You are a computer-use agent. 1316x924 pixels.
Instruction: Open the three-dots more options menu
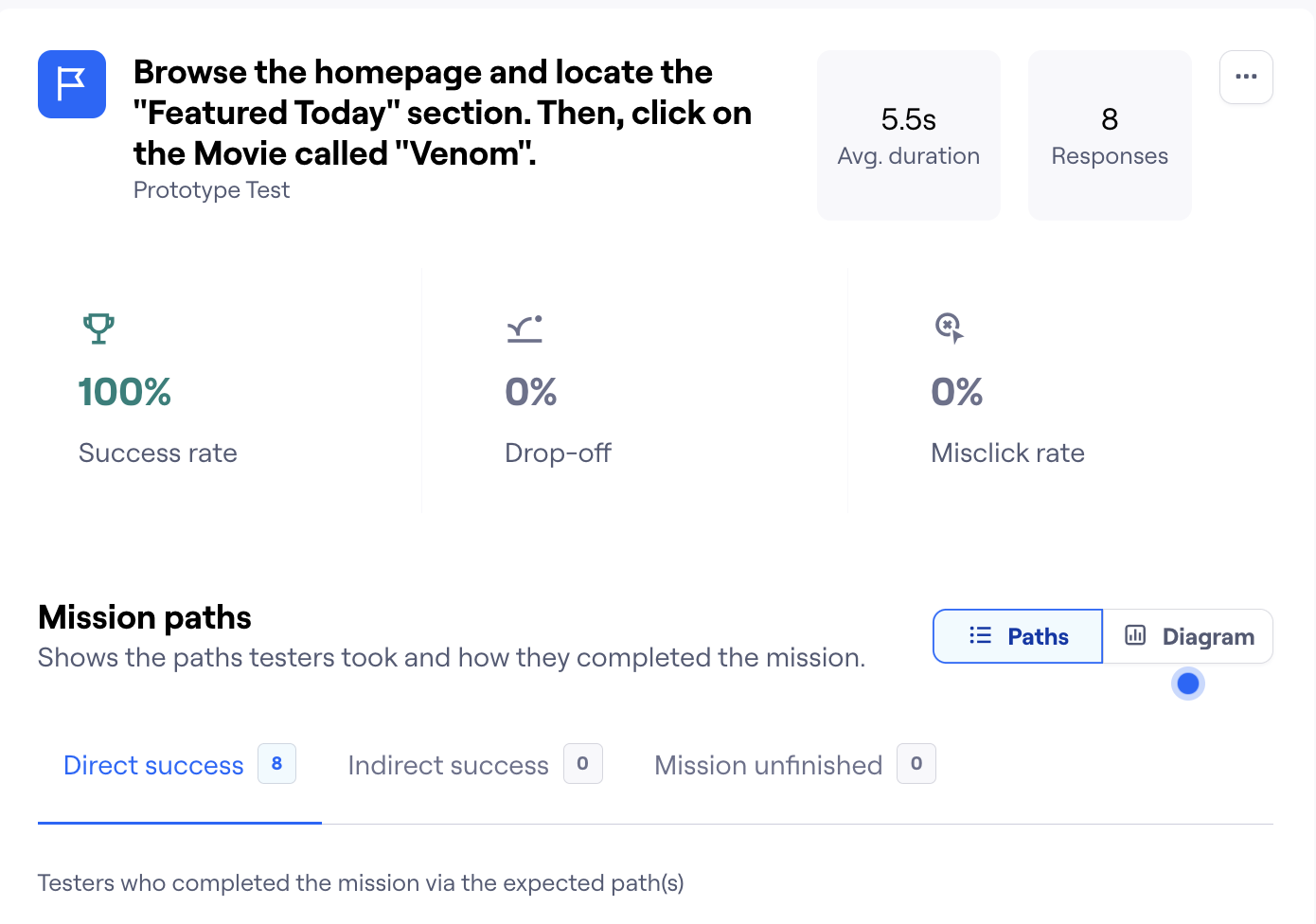pos(1246,77)
